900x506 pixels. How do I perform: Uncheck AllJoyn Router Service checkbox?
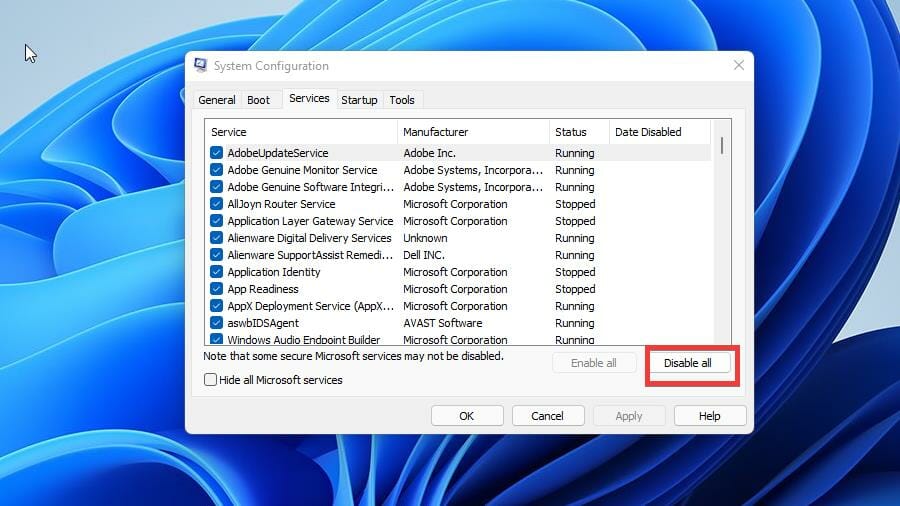[x=216, y=204]
